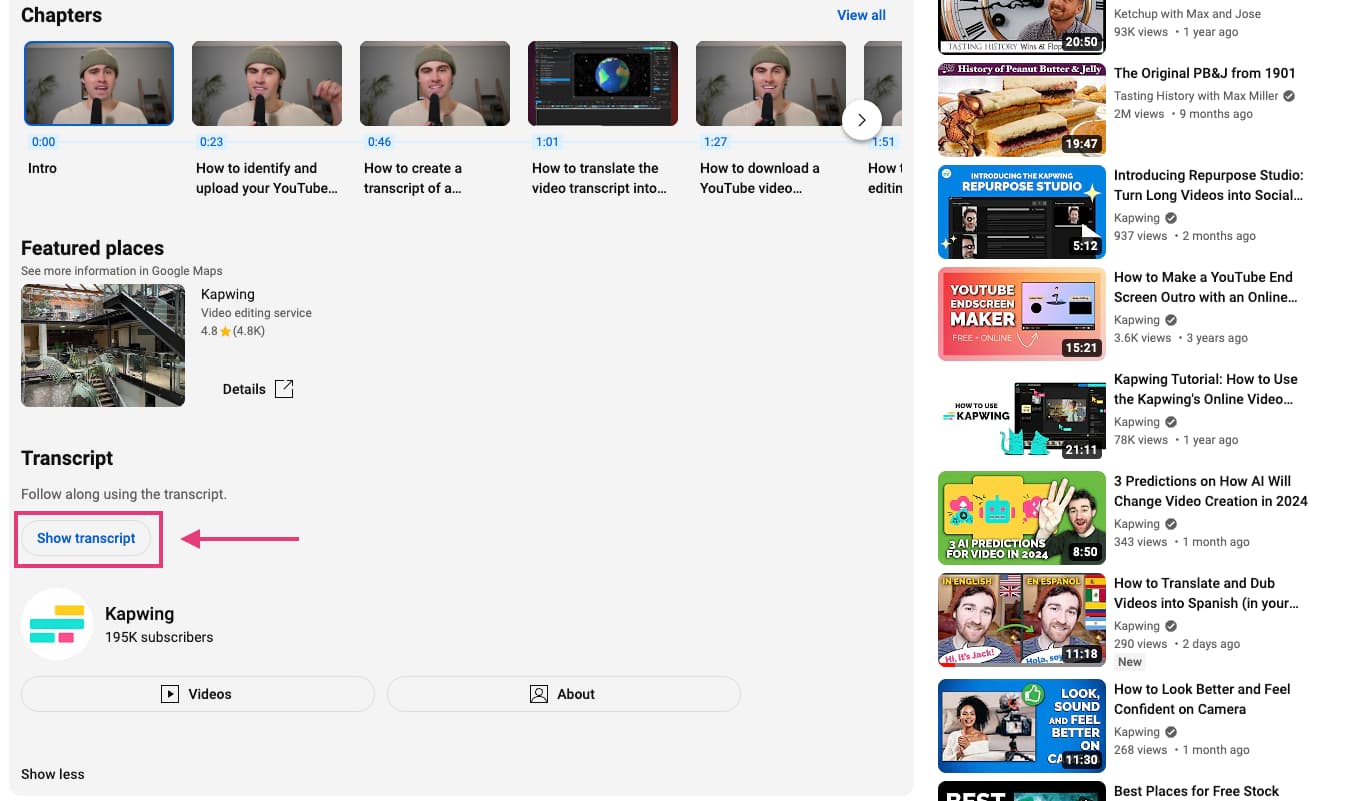Open the Translate and Dub Spanish thumbnail
This screenshot has height=801, width=1367.
(x=1022, y=620)
